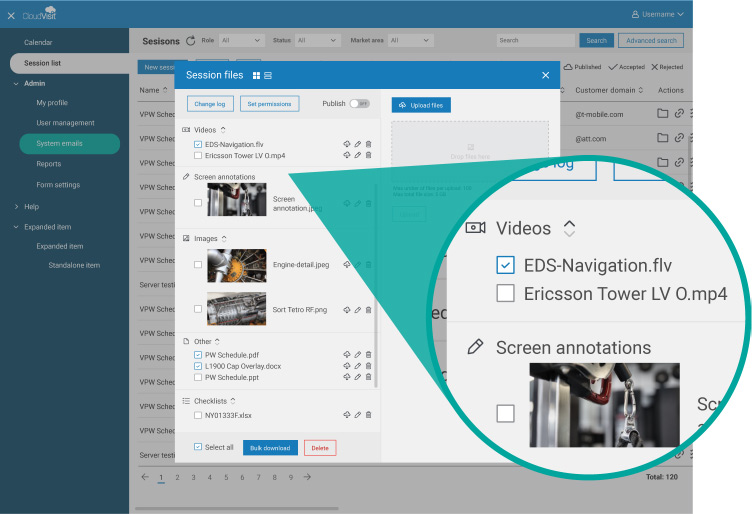
Task: Open Calendar in the sidebar
Action: [x=38, y=42]
